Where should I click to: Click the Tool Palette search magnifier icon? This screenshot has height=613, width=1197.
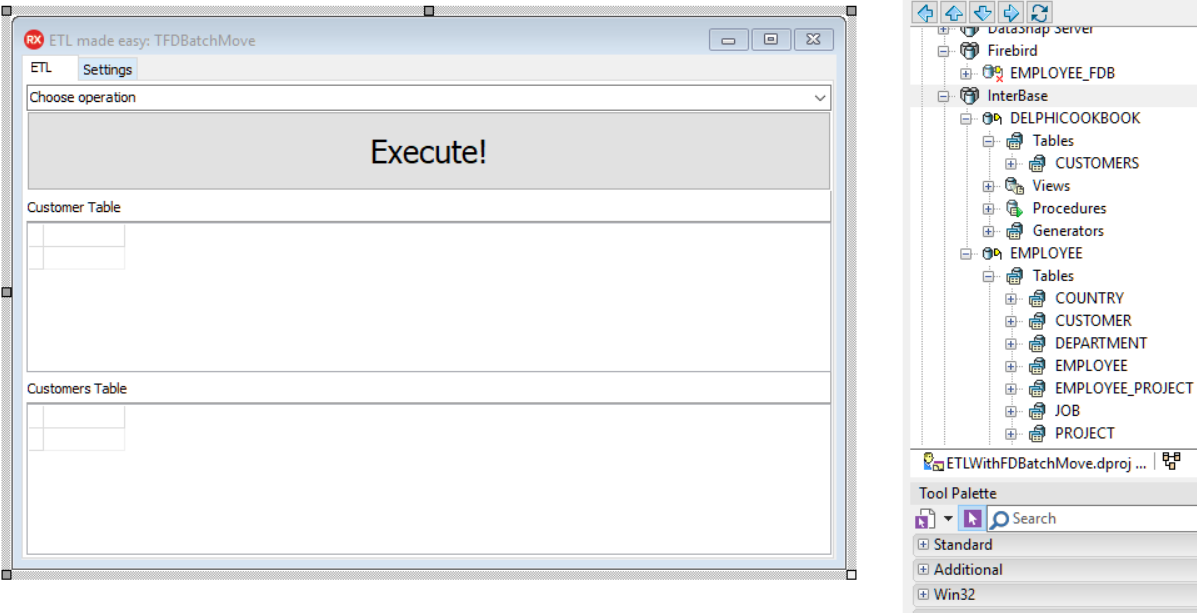999,519
